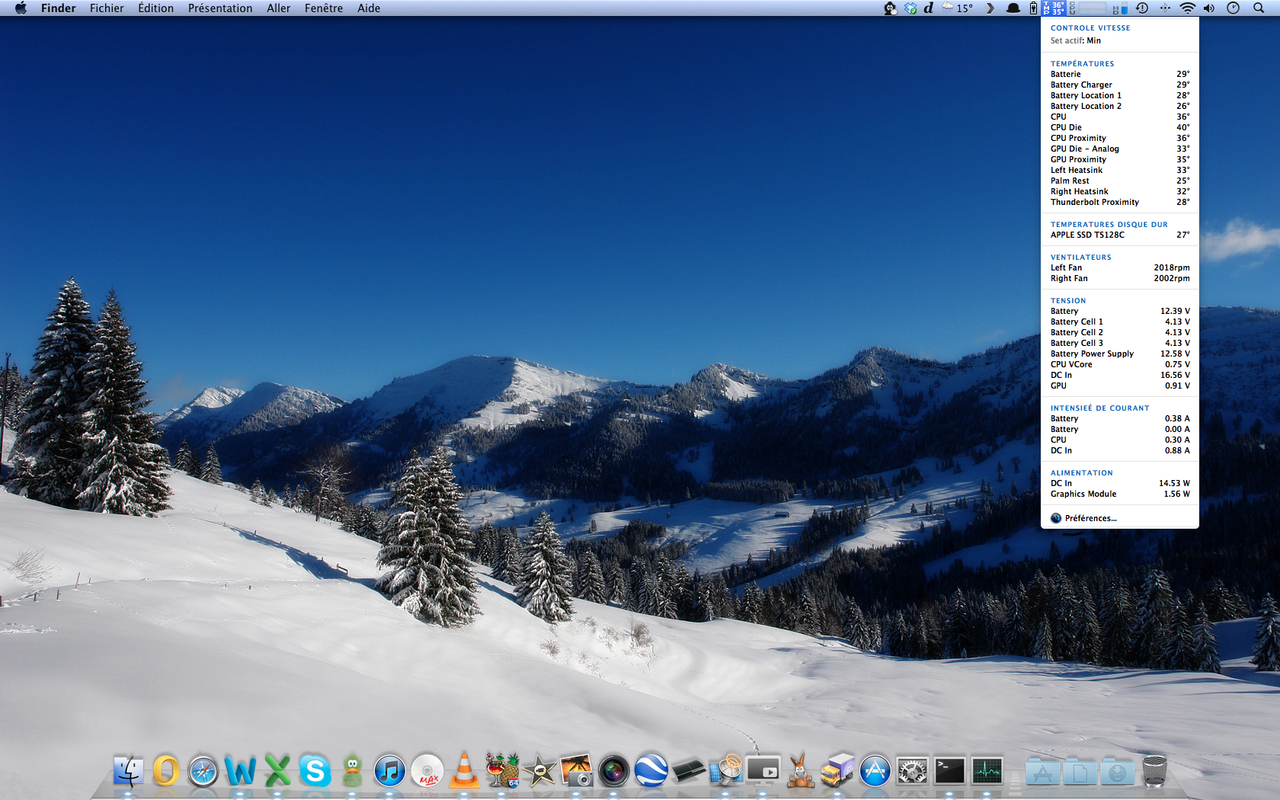Viewport: 1280px width, 800px height.
Task: Click the volume speaker icon
Action: (1209, 8)
